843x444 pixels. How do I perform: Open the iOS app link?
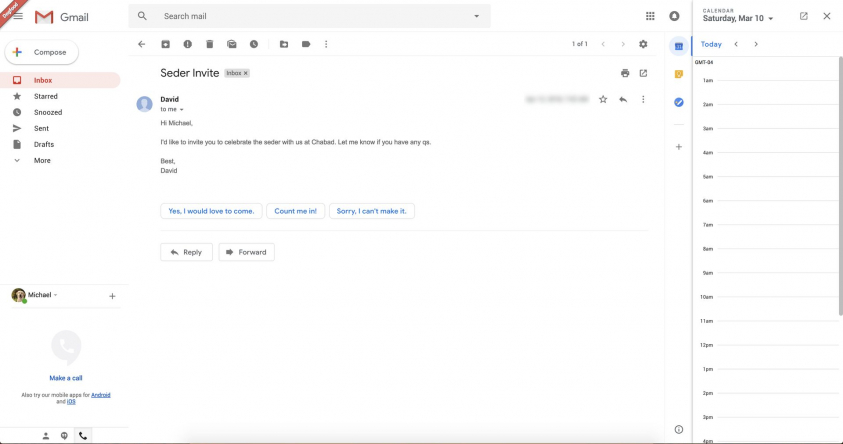pos(71,402)
